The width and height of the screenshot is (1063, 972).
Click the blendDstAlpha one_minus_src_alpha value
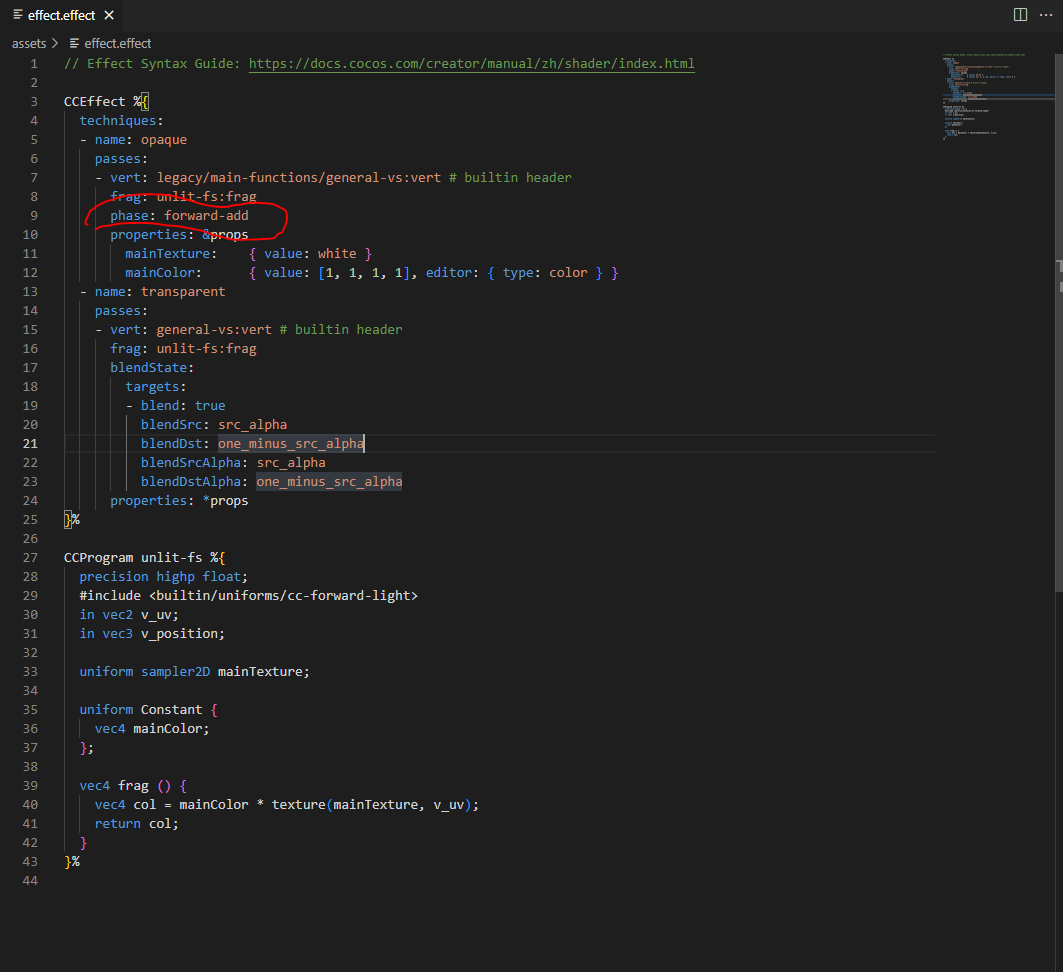pos(329,482)
